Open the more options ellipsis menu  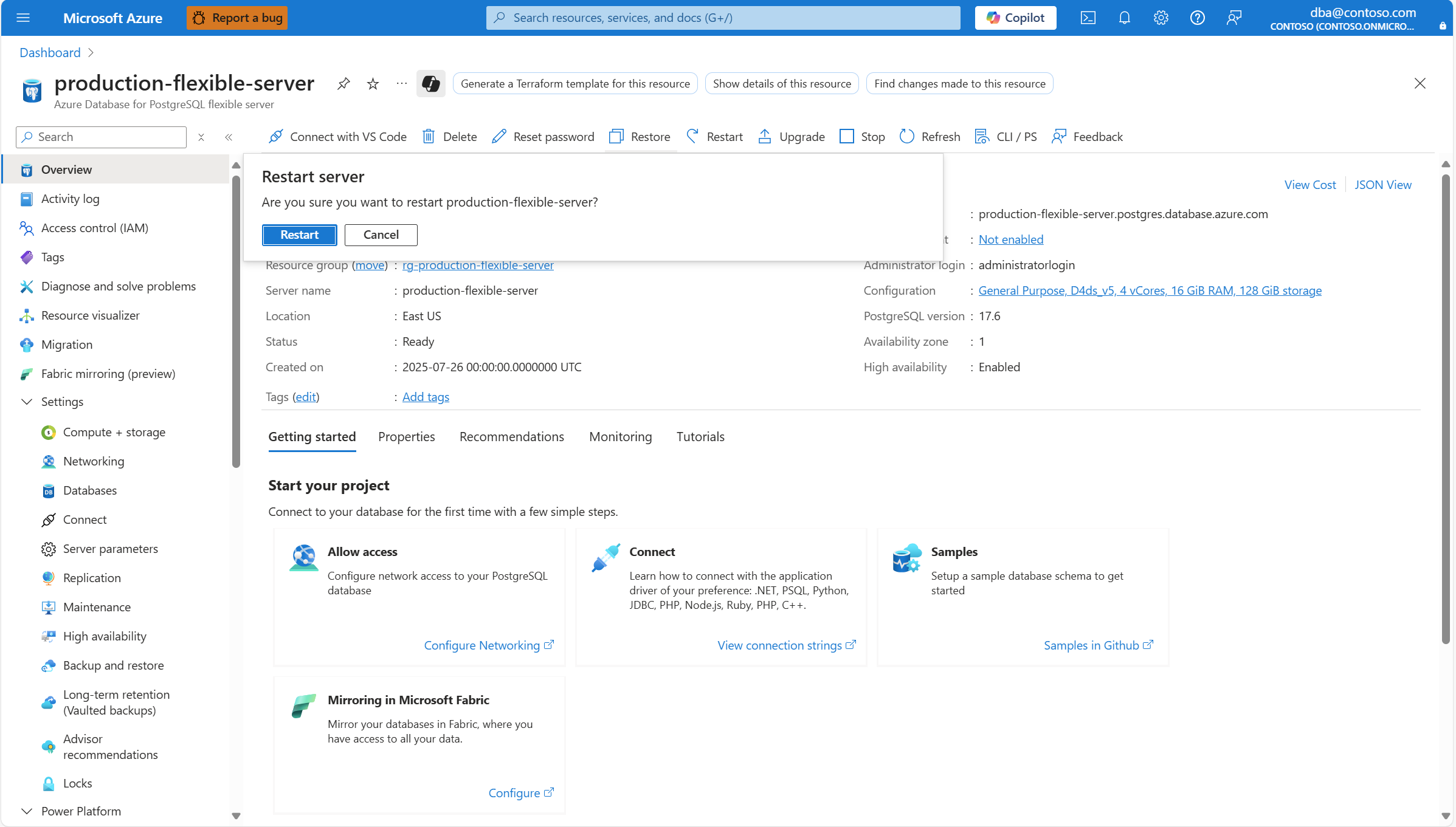(x=401, y=83)
